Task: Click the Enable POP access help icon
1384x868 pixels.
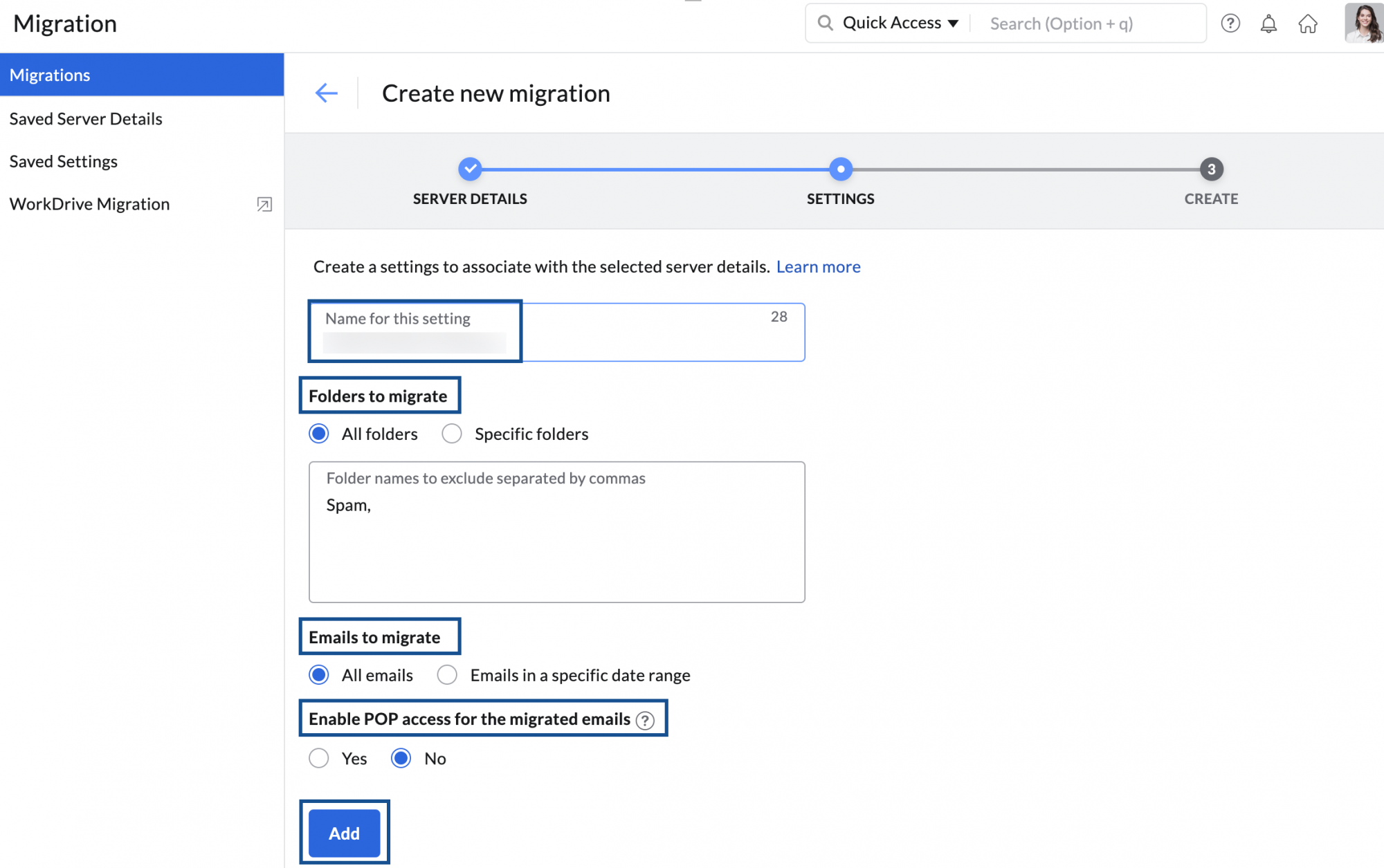Action: tap(646, 719)
